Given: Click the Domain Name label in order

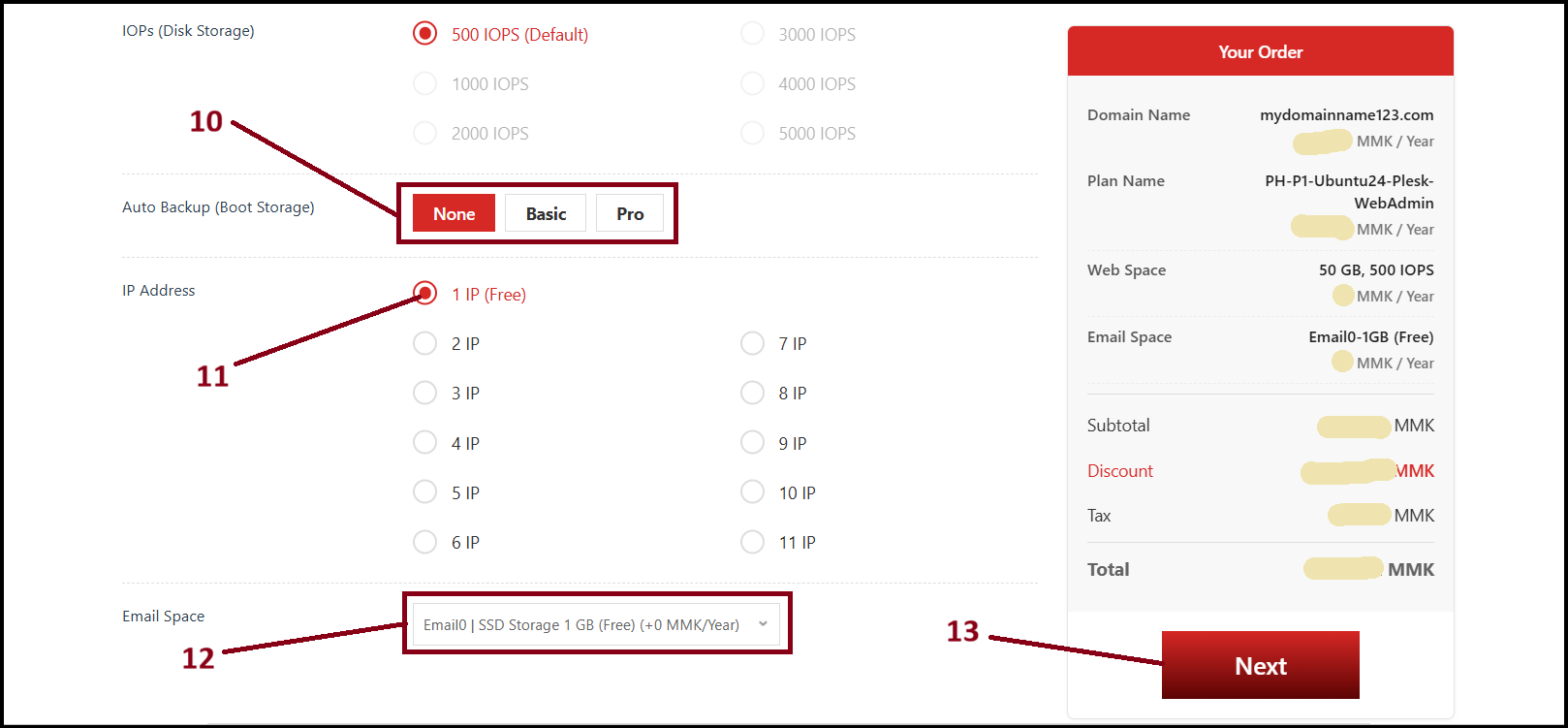Looking at the screenshot, I should point(1139,114).
